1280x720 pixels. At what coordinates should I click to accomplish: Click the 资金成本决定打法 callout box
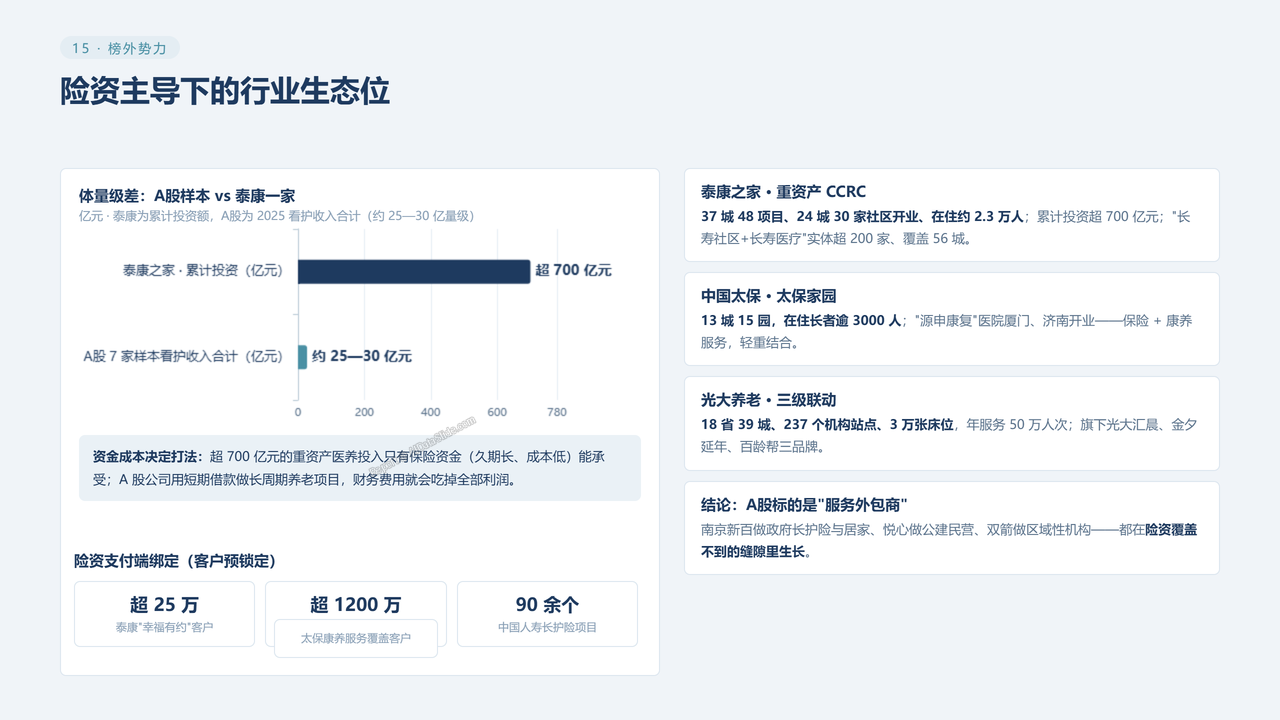(360, 468)
